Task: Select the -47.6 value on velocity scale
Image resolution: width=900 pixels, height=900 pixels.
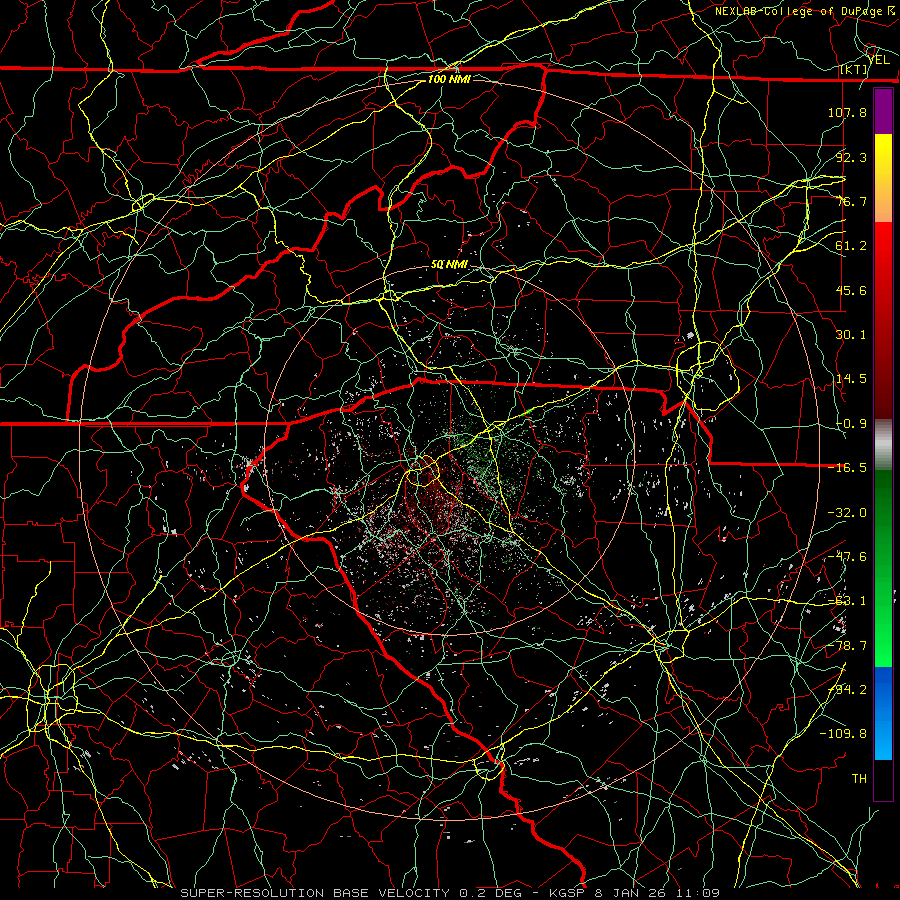Action: point(847,557)
